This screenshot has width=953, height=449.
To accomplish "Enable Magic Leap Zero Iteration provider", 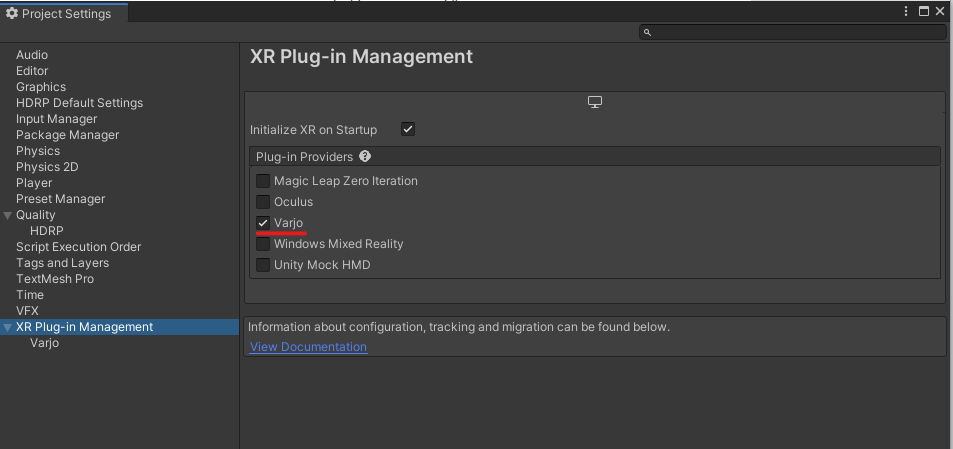I will [x=263, y=181].
